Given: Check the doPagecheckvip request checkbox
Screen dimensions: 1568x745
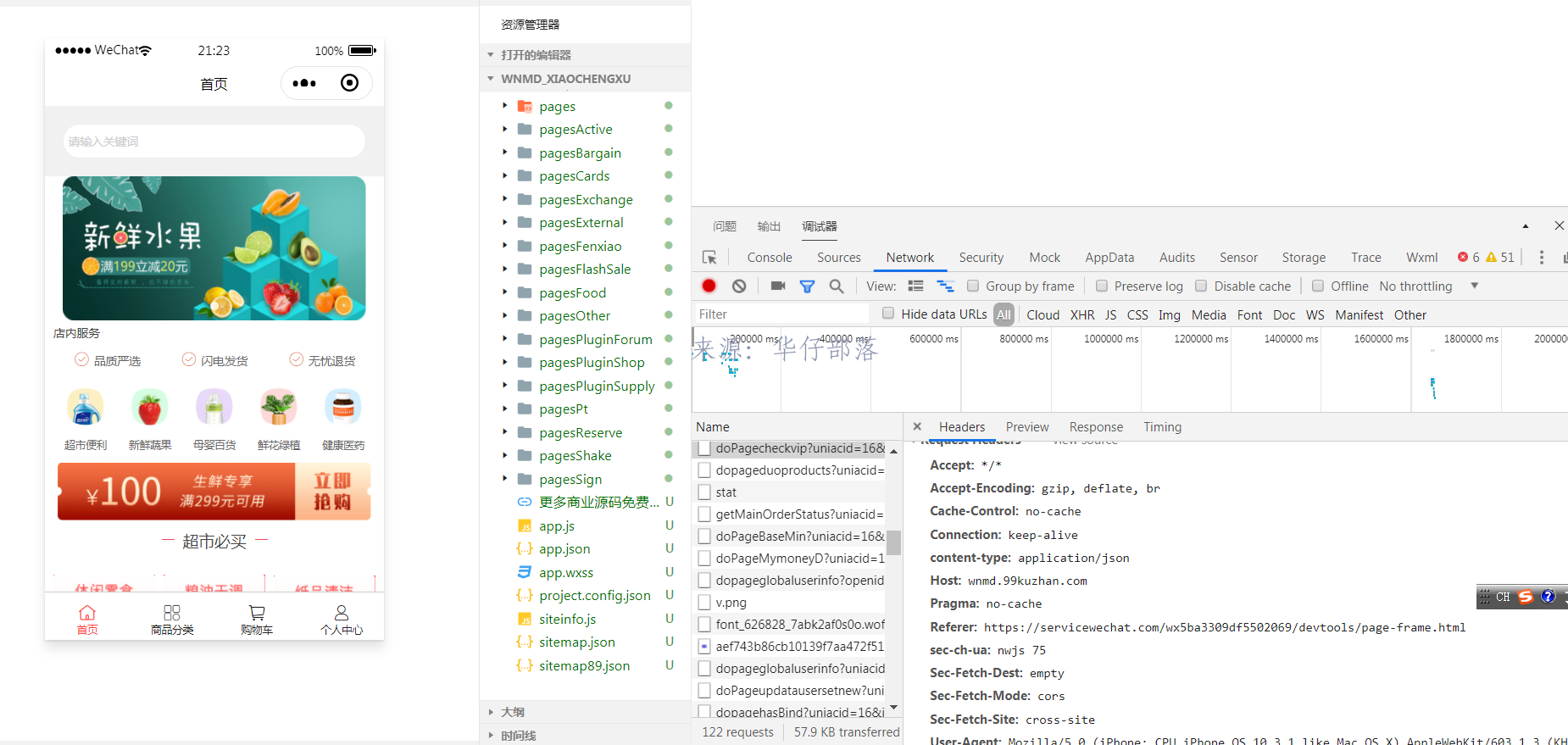Looking at the screenshot, I should pyautogui.click(x=704, y=448).
